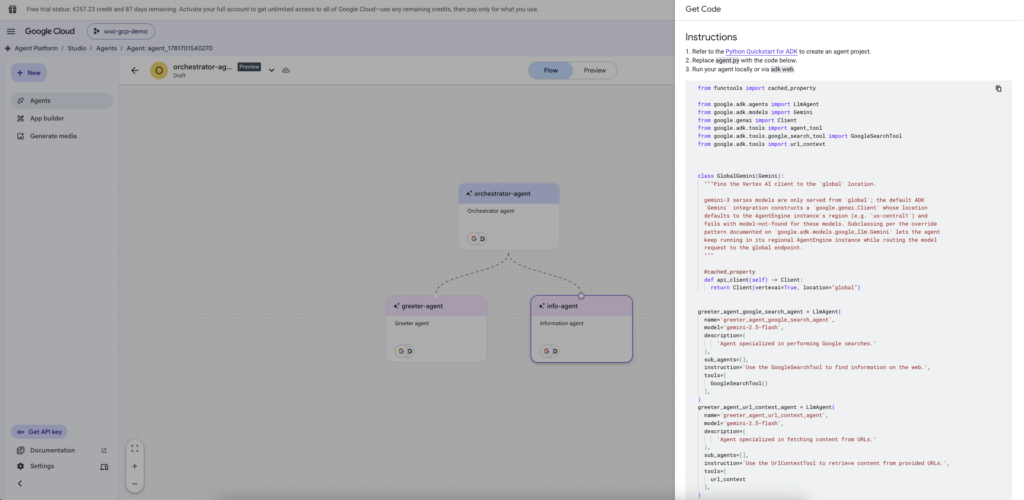This screenshot has width=1024, height=500.
Task: Click the 'Instructions' heading
Action: tap(711, 37)
